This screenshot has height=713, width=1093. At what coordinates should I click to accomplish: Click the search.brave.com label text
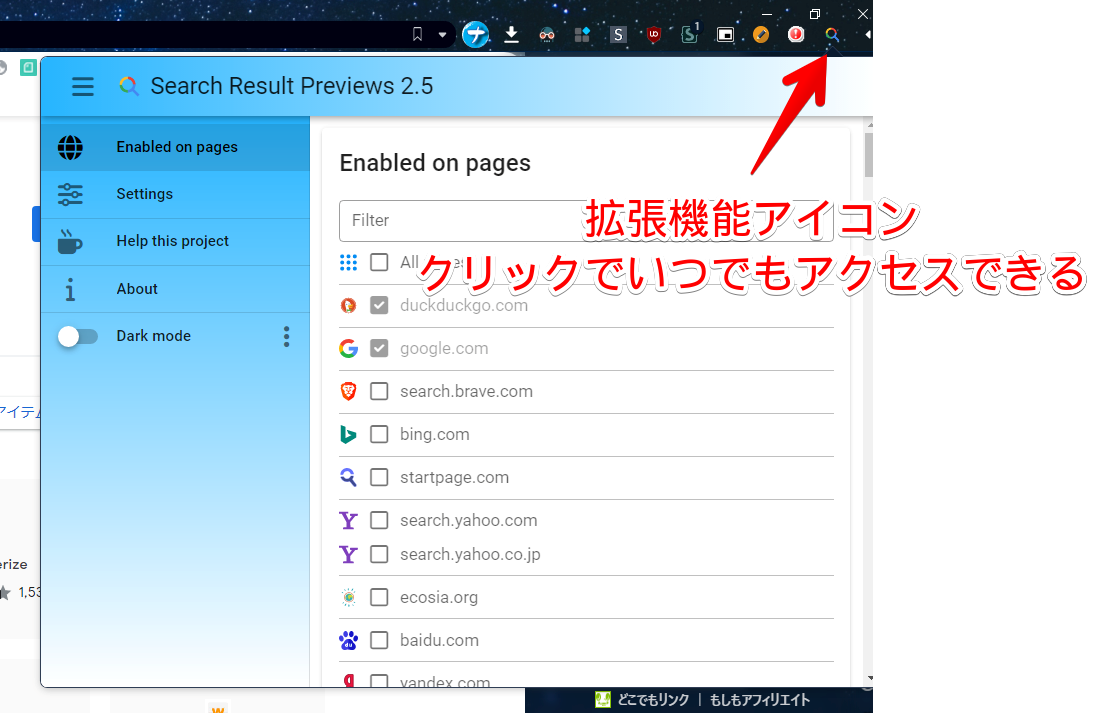[x=466, y=392]
